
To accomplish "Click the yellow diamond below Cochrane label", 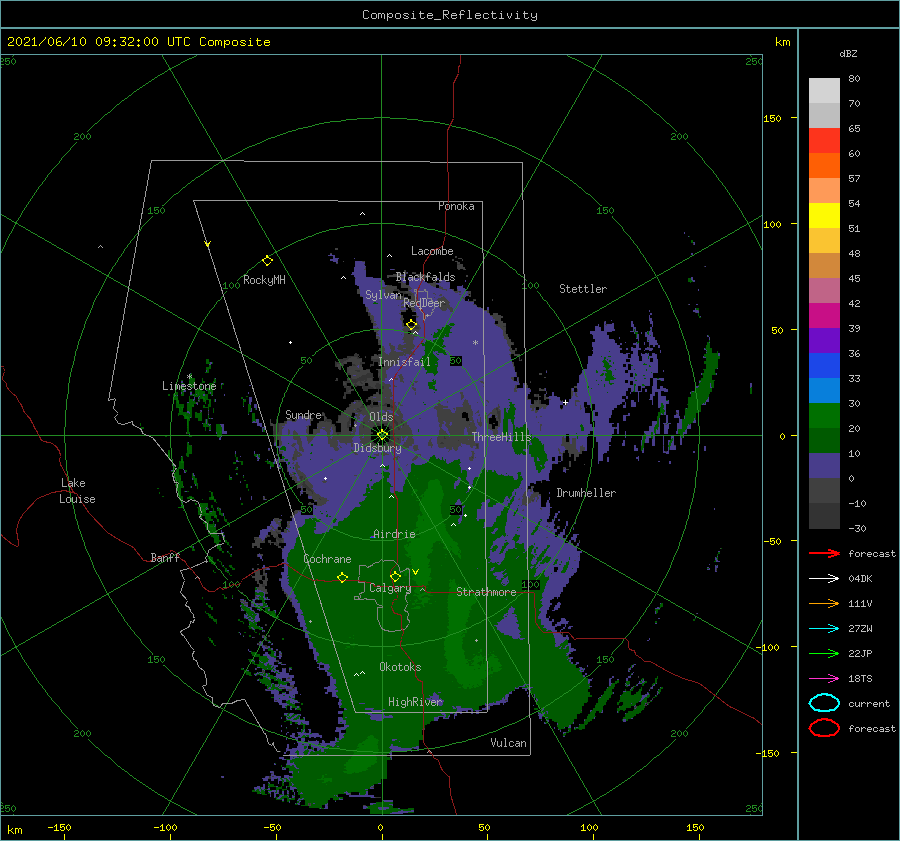I will pyautogui.click(x=342, y=578).
